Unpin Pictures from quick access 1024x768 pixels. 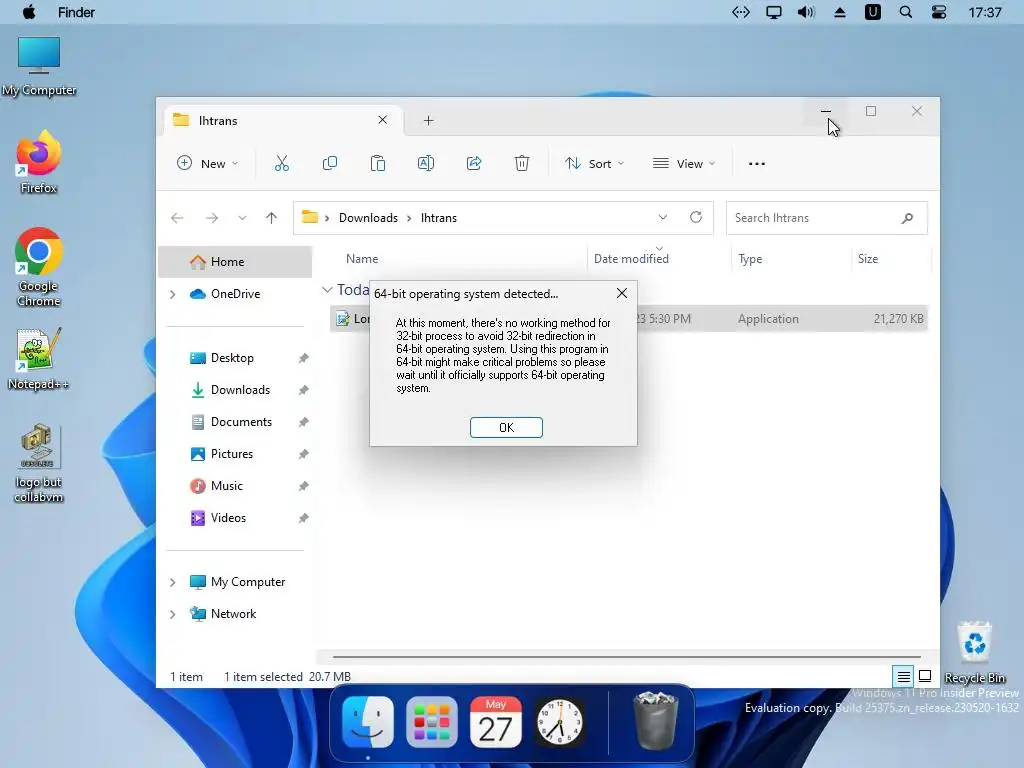(x=303, y=455)
